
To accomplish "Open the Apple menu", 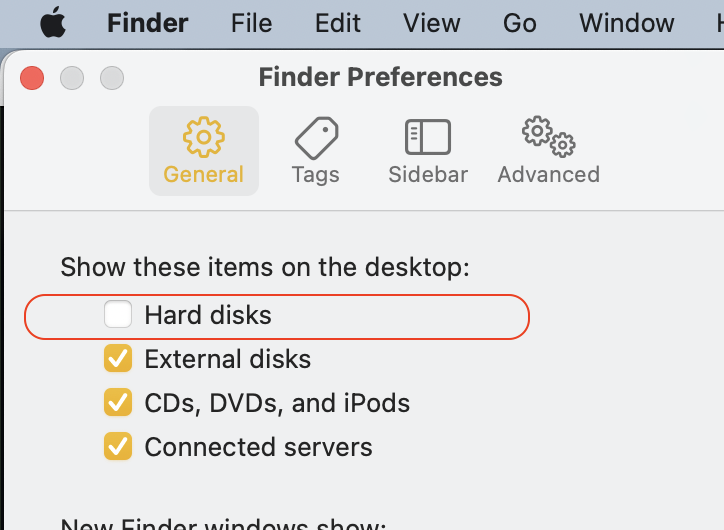I will (x=52, y=23).
